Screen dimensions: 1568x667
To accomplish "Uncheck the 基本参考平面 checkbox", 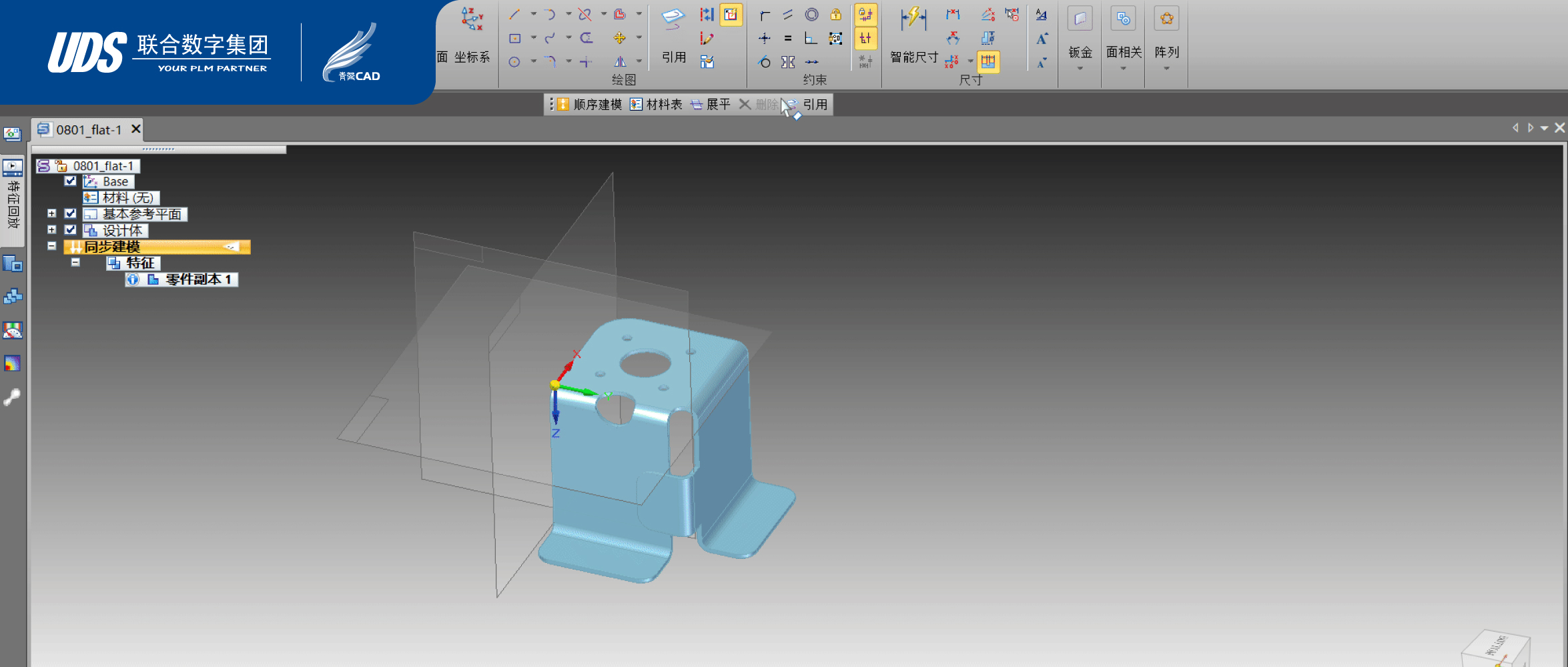I will pos(70,213).
